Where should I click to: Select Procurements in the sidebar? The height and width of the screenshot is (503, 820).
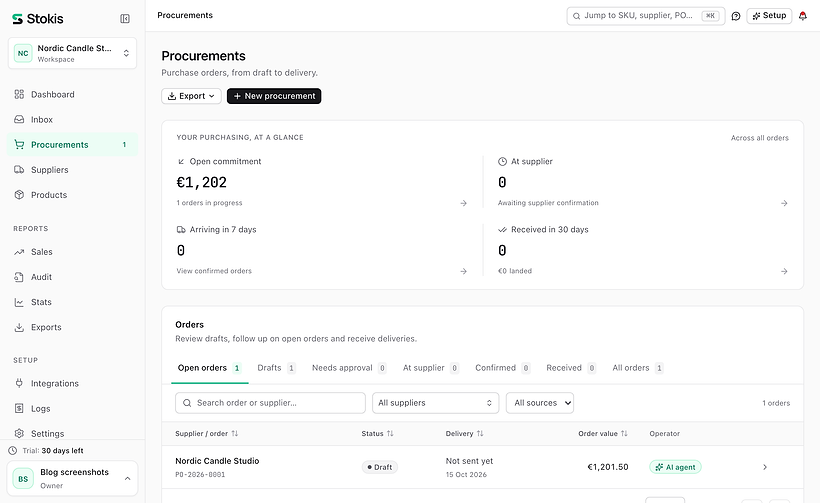[72, 145]
